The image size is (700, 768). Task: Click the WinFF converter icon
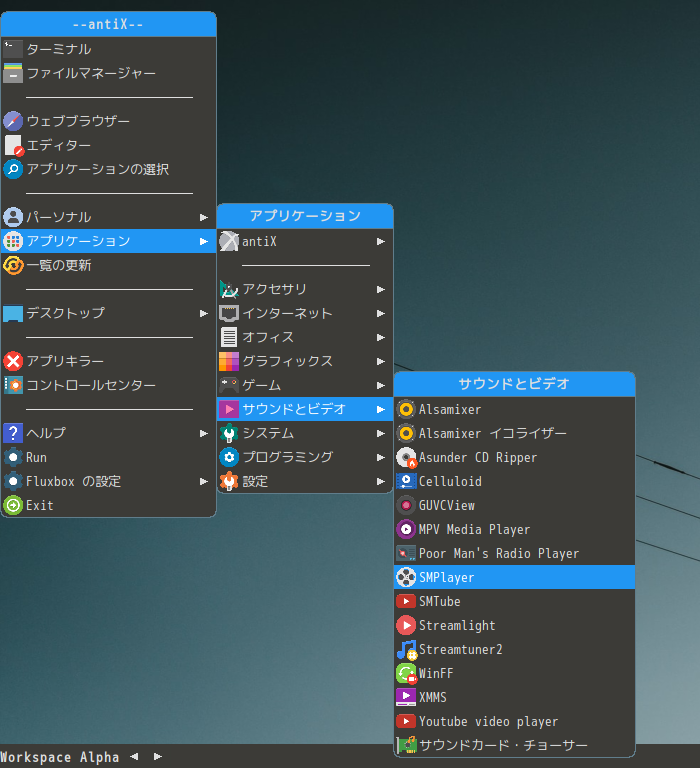pyautogui.click(x=406, y=673)
